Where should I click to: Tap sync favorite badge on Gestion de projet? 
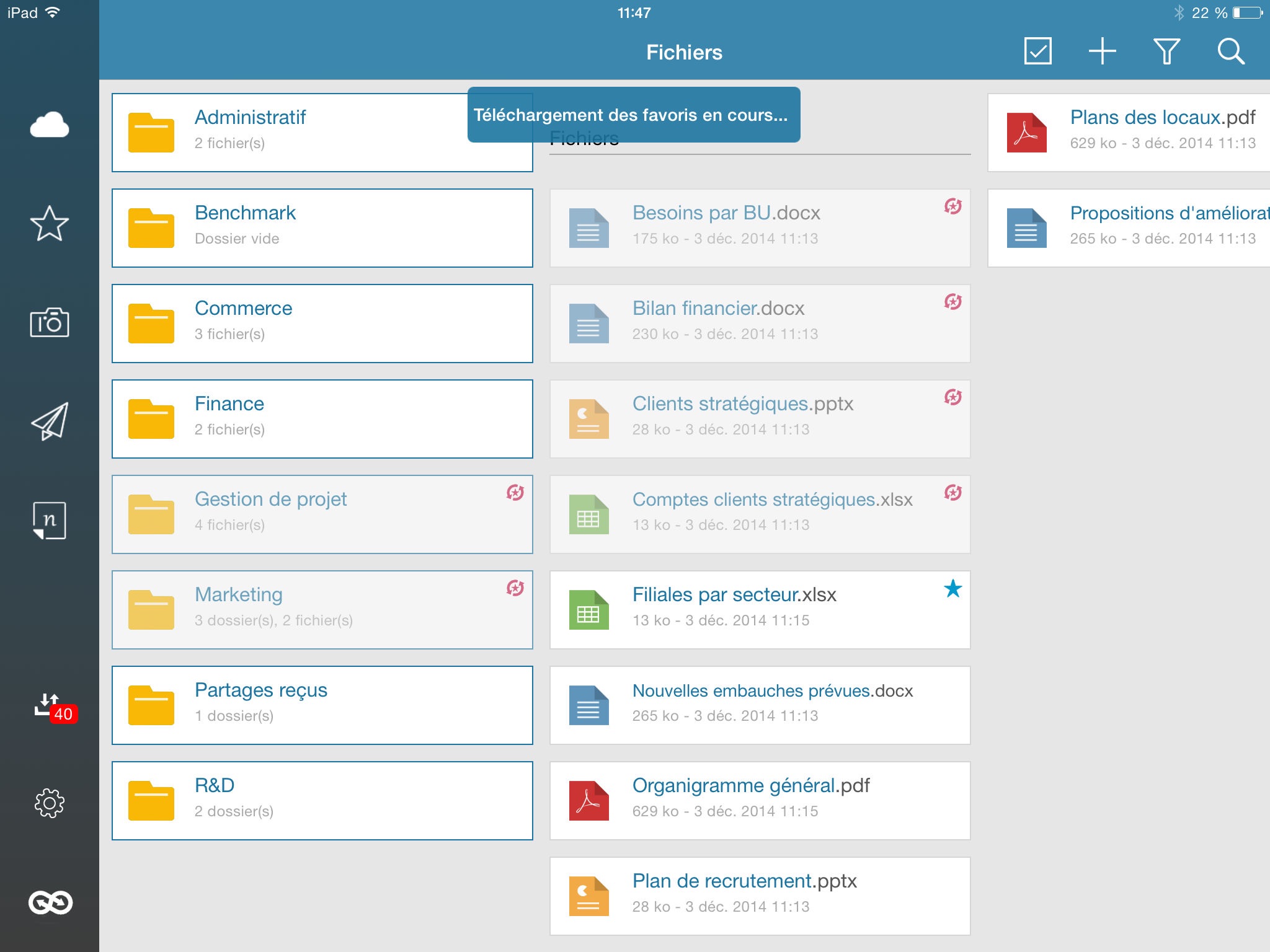coord(515,493)
